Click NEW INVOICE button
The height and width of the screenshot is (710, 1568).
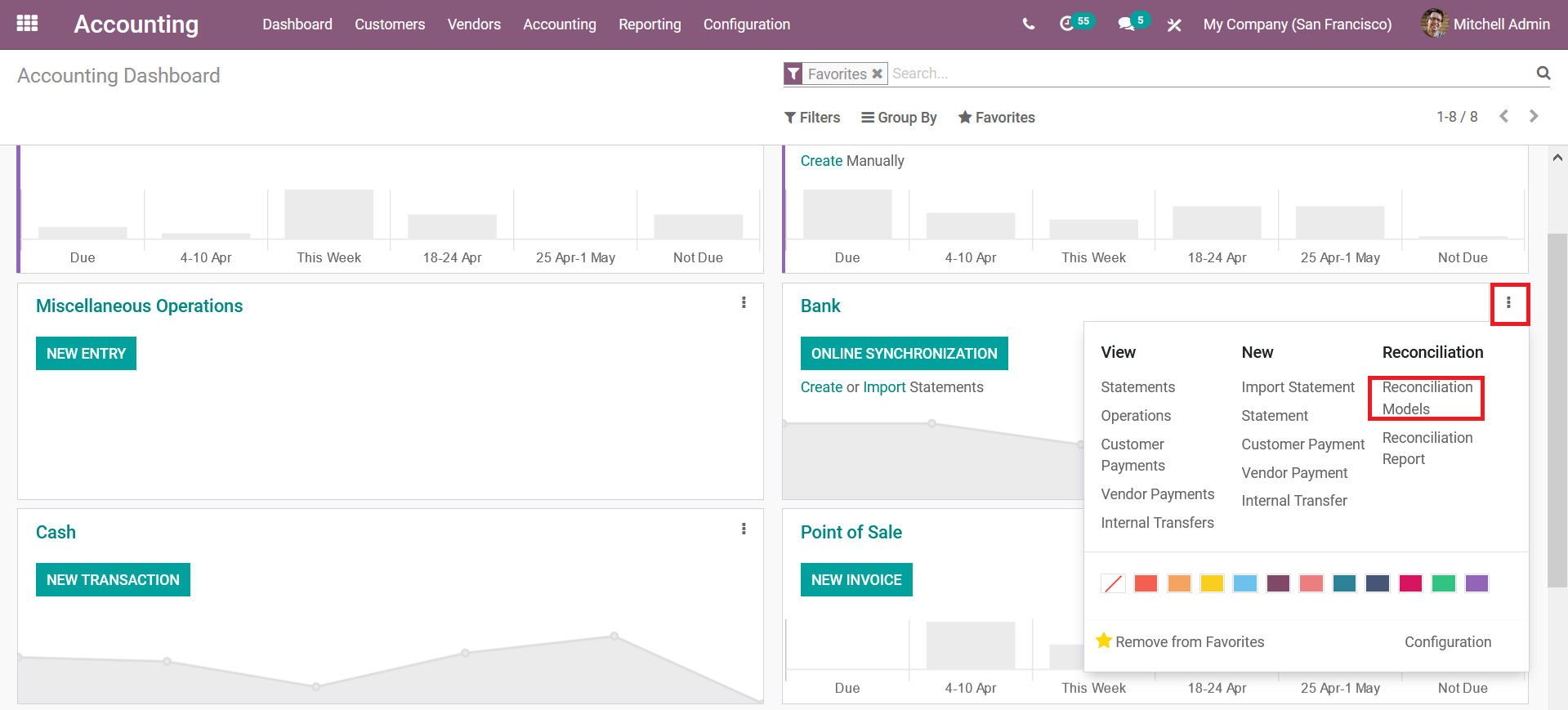pos(856,580)
